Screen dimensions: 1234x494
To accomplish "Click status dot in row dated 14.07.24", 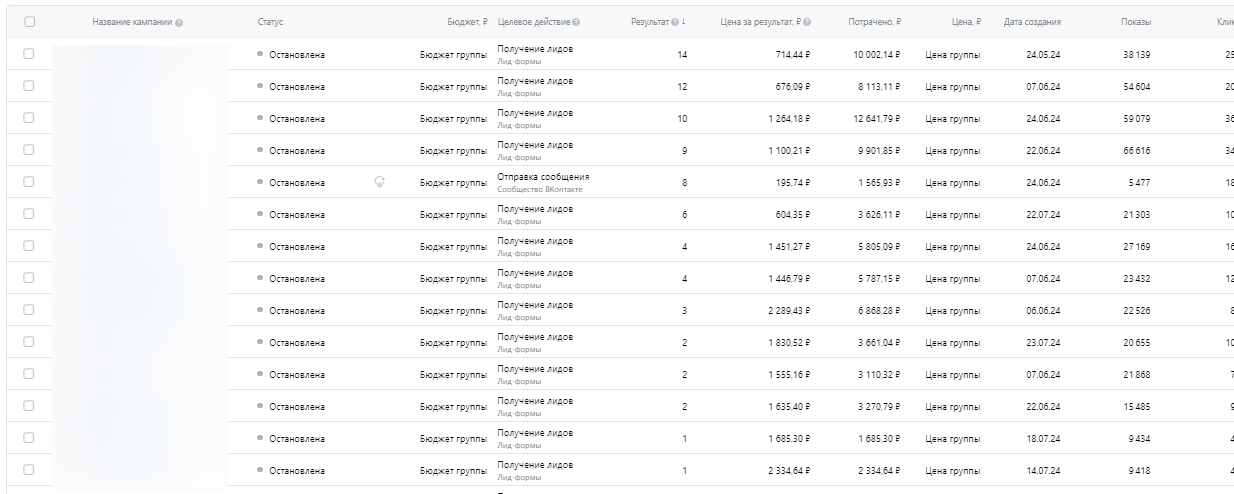I will click(x=260, y=470).
